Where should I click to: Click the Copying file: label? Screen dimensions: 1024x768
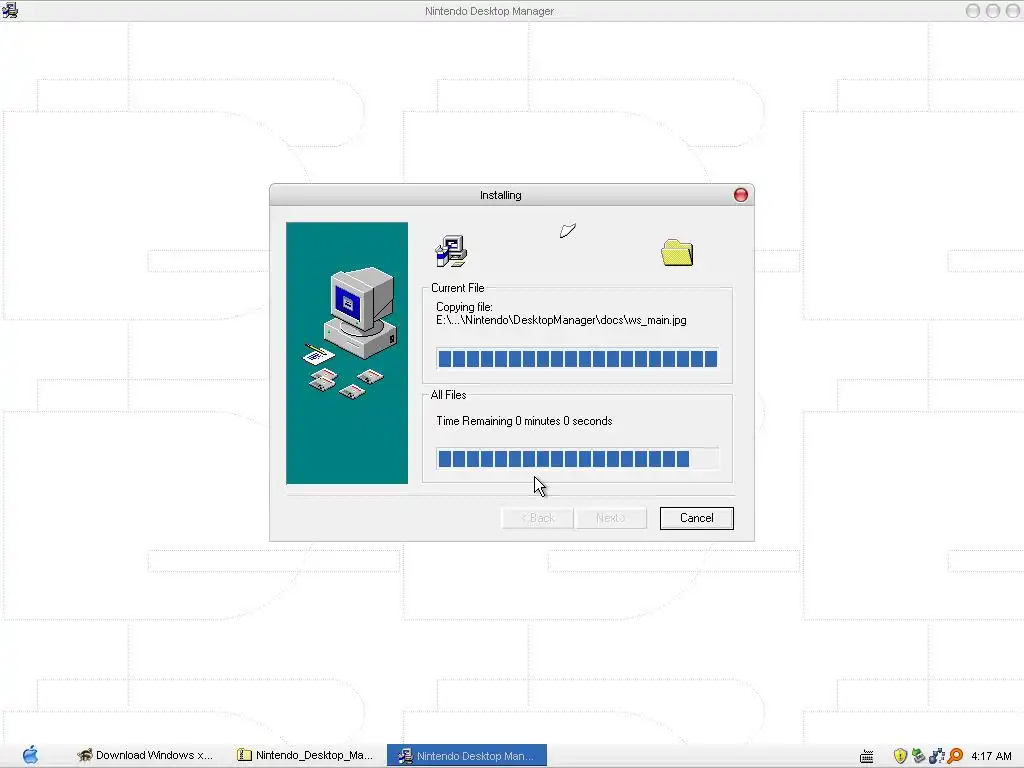[464, 307]
